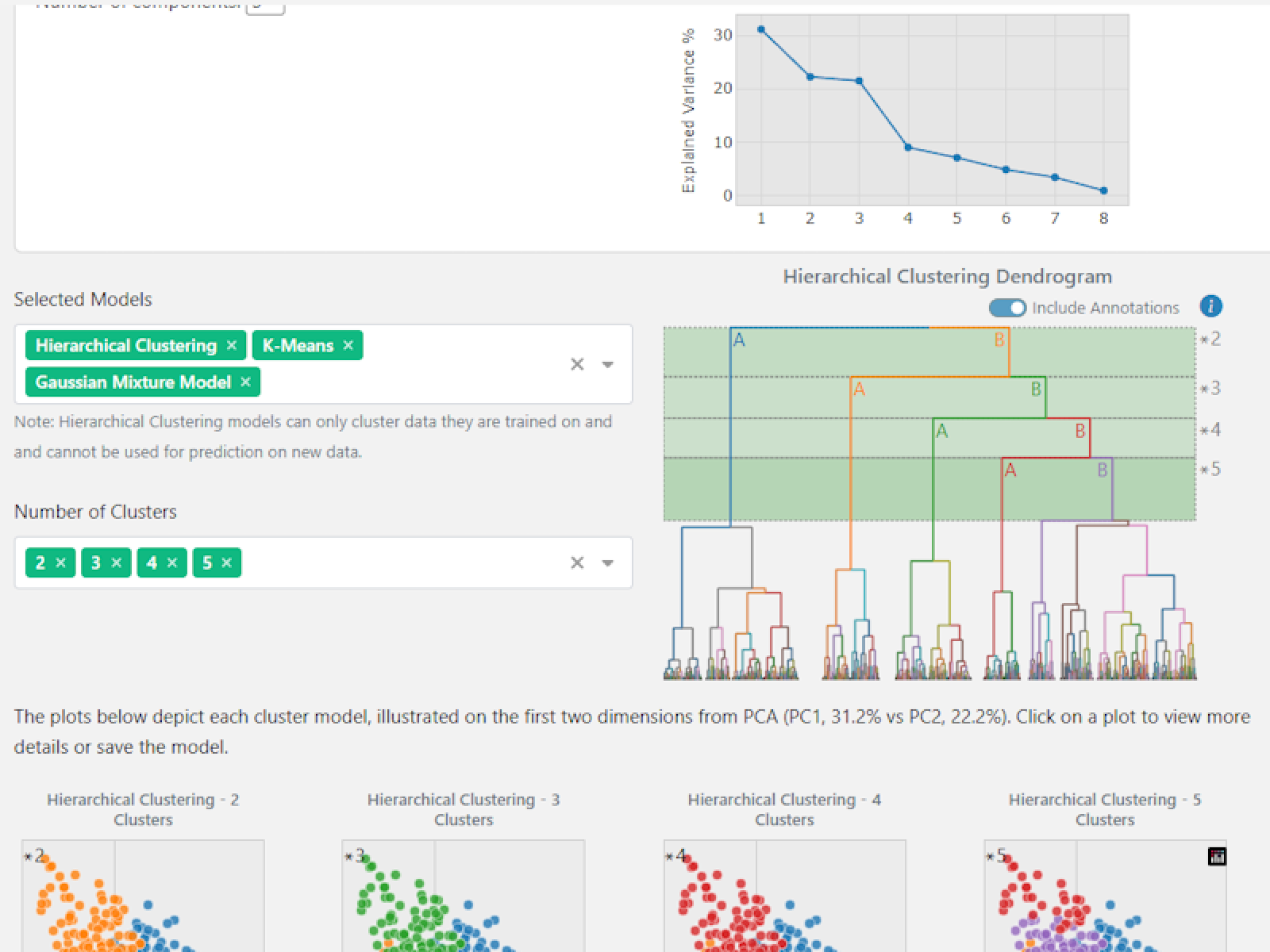Viewport: 1270px width, 952px height.
Task: Clear all selected cluster numbers
Action: (577, 562)
